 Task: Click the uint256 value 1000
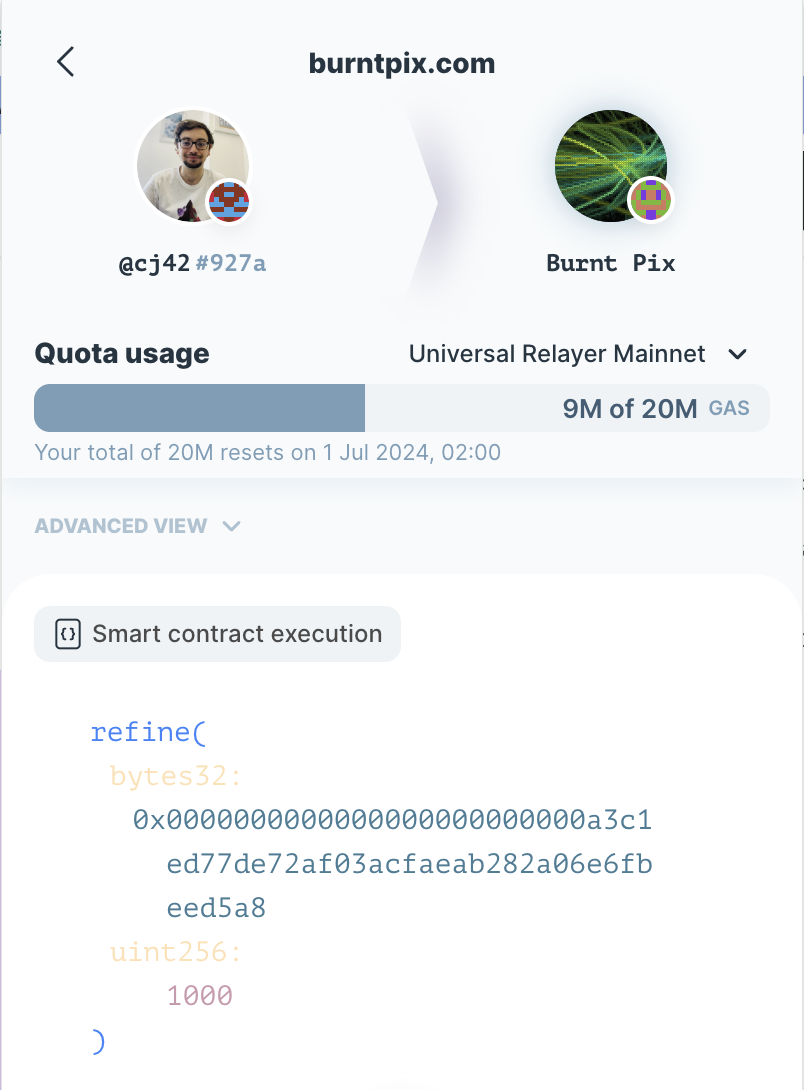(199, 996)
